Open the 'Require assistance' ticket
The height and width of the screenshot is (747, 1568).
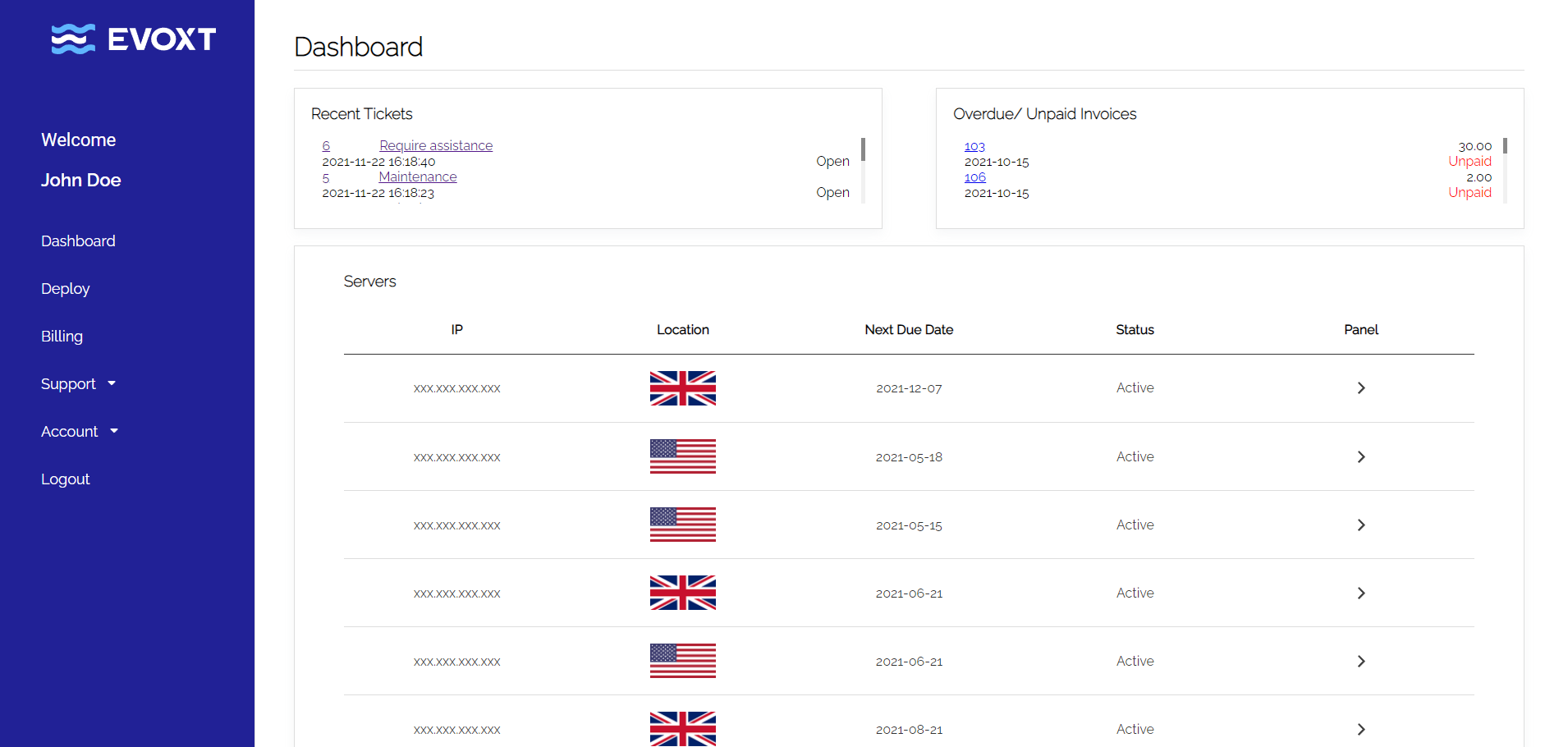coord(436,145)
